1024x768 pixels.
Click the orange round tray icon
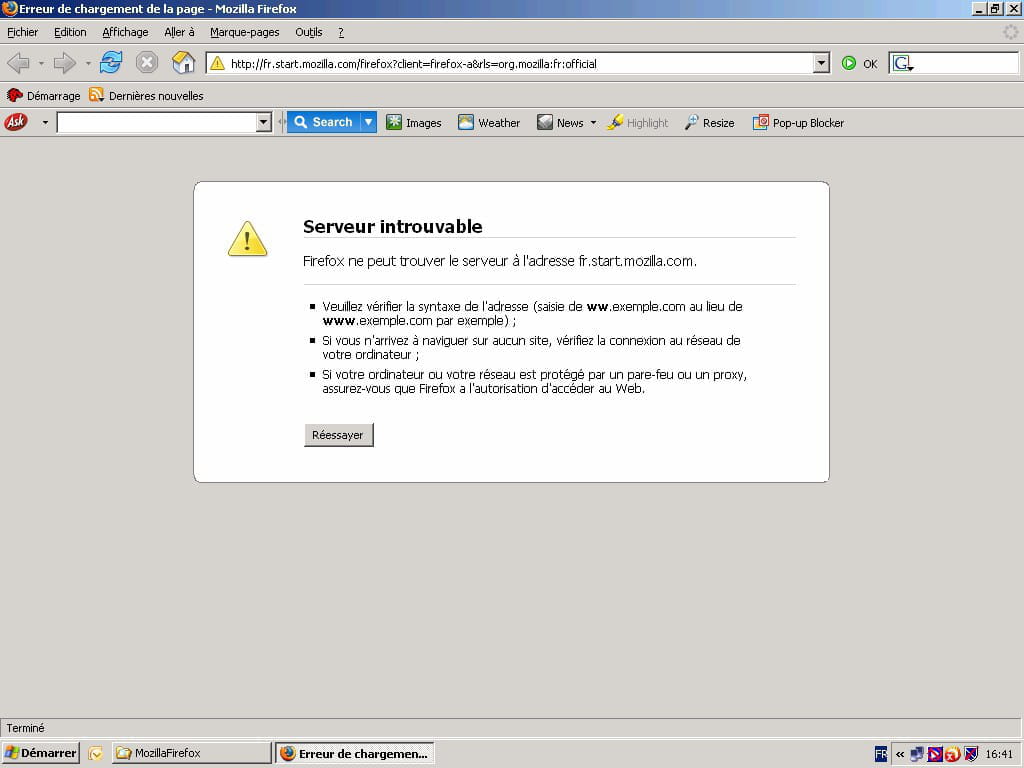click(x=953, y=754)
